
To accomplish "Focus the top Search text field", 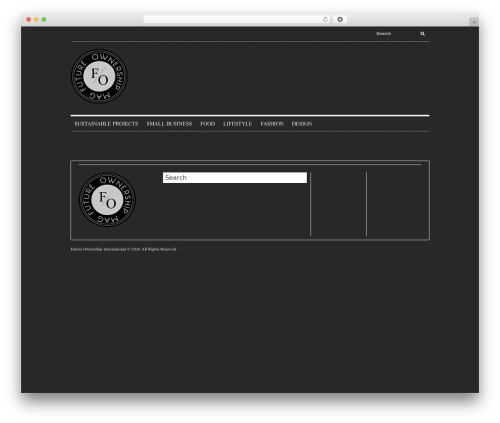I will (396, 34).
